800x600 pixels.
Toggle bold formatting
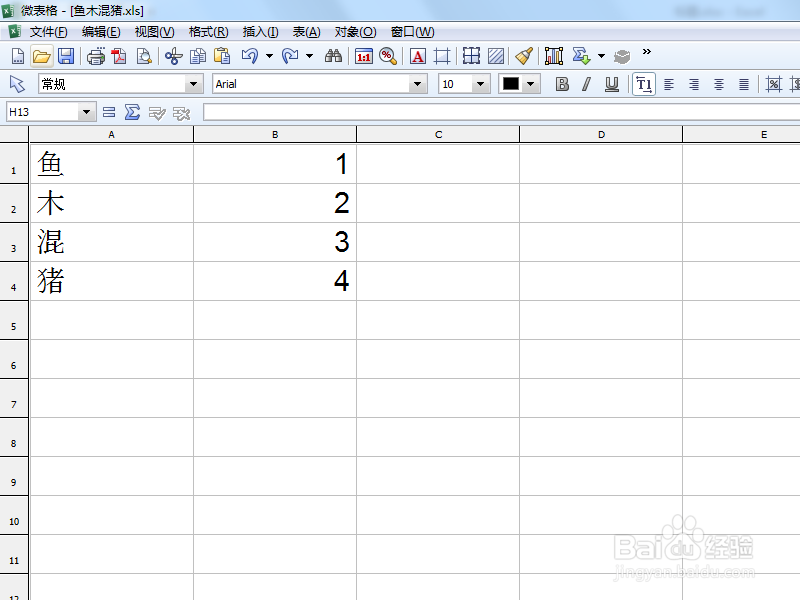pyautogui.click(x=562, y=84)
